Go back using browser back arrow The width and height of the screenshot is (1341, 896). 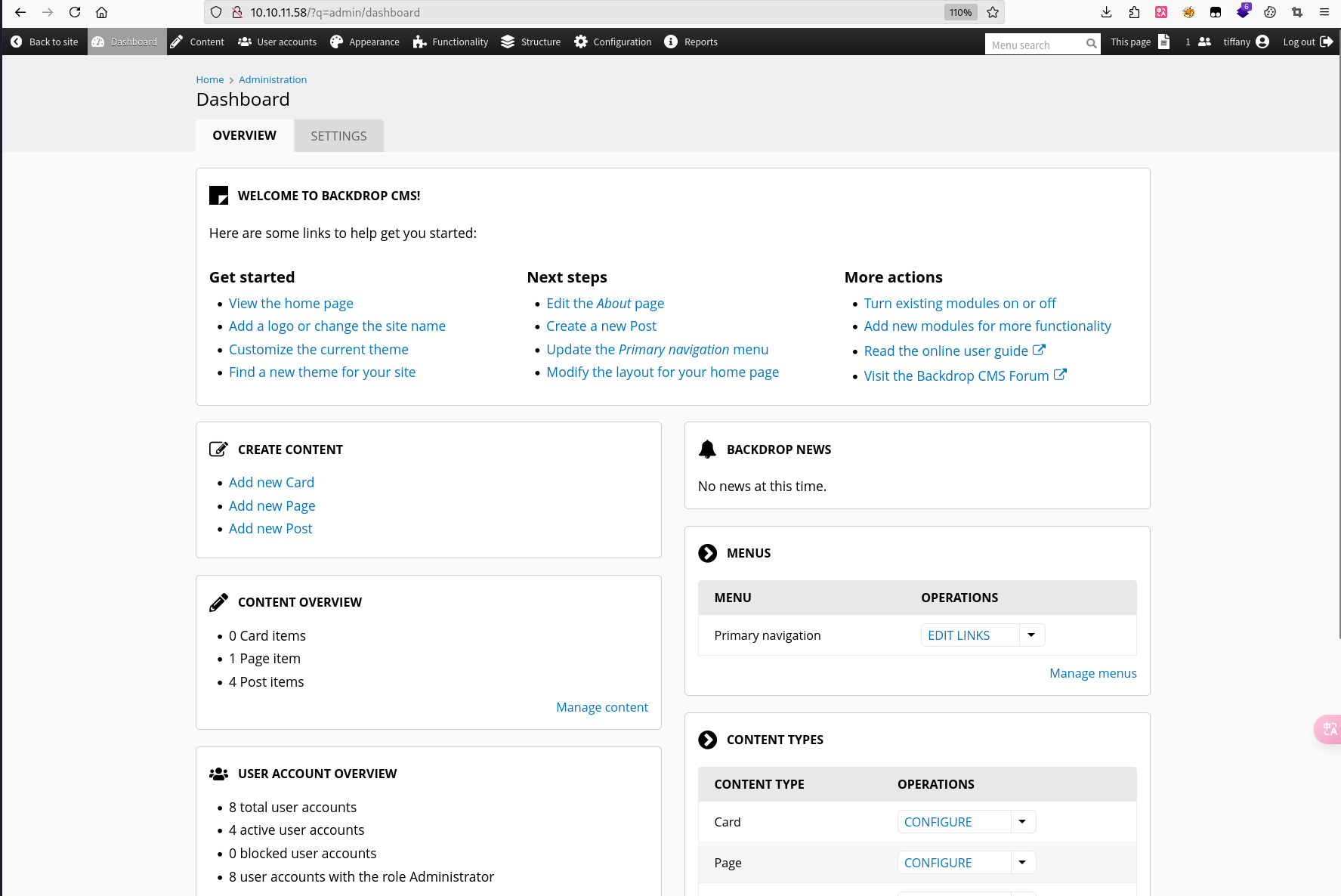tap(20, 12)
